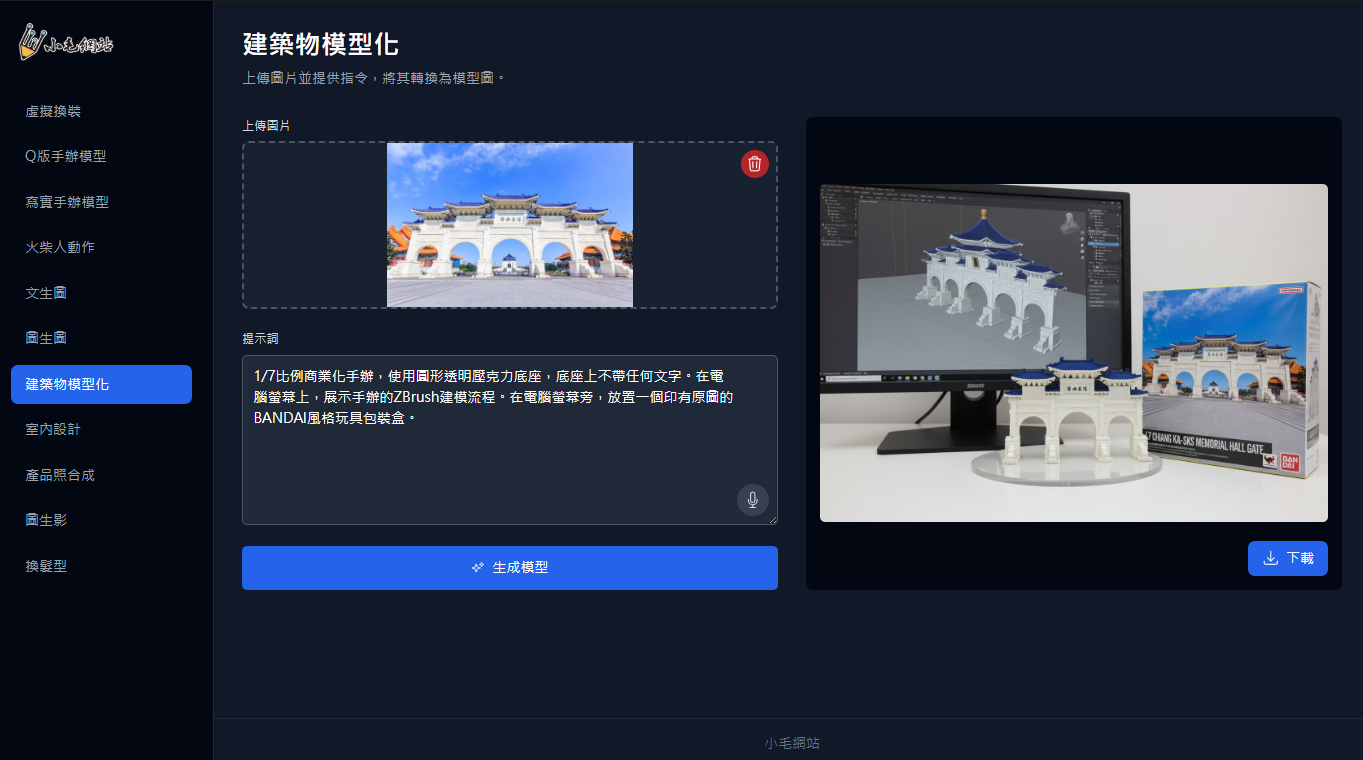Click into the 提示詞 prompt text area
The height and width of the screenshot is (760, 1363).
[x=510, y=440]
